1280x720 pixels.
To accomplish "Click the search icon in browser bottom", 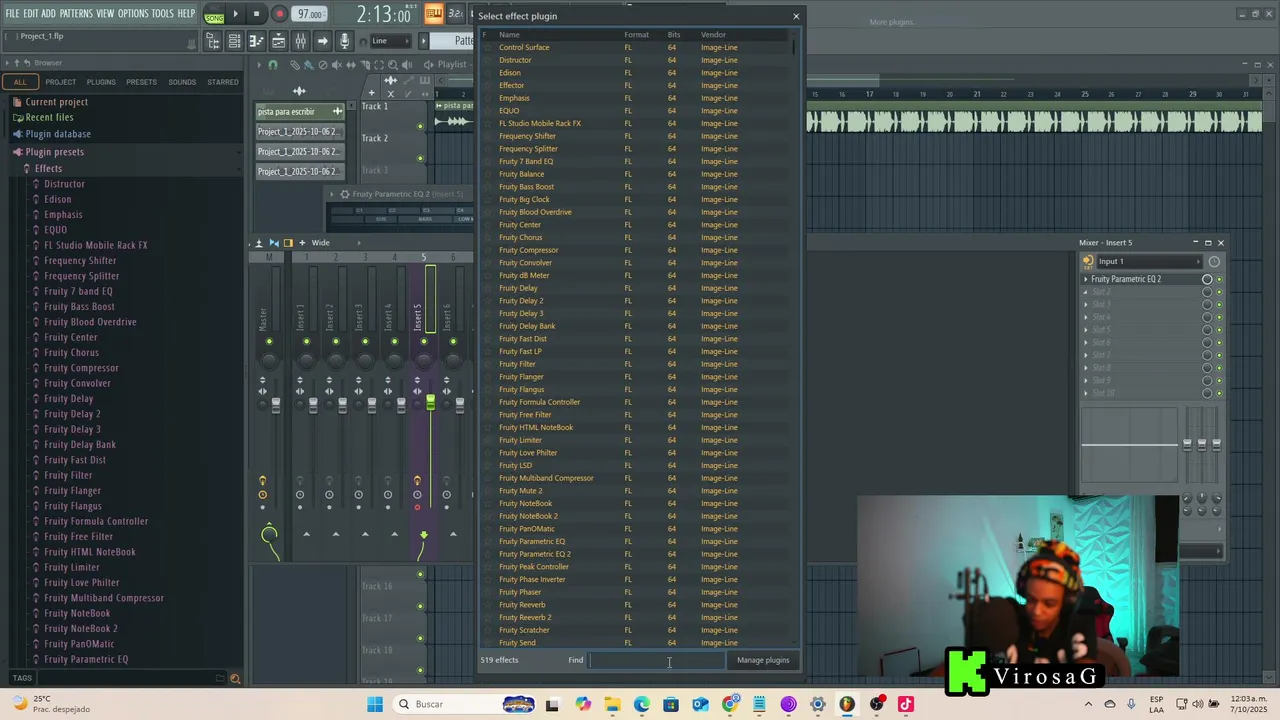I will 235,678.
